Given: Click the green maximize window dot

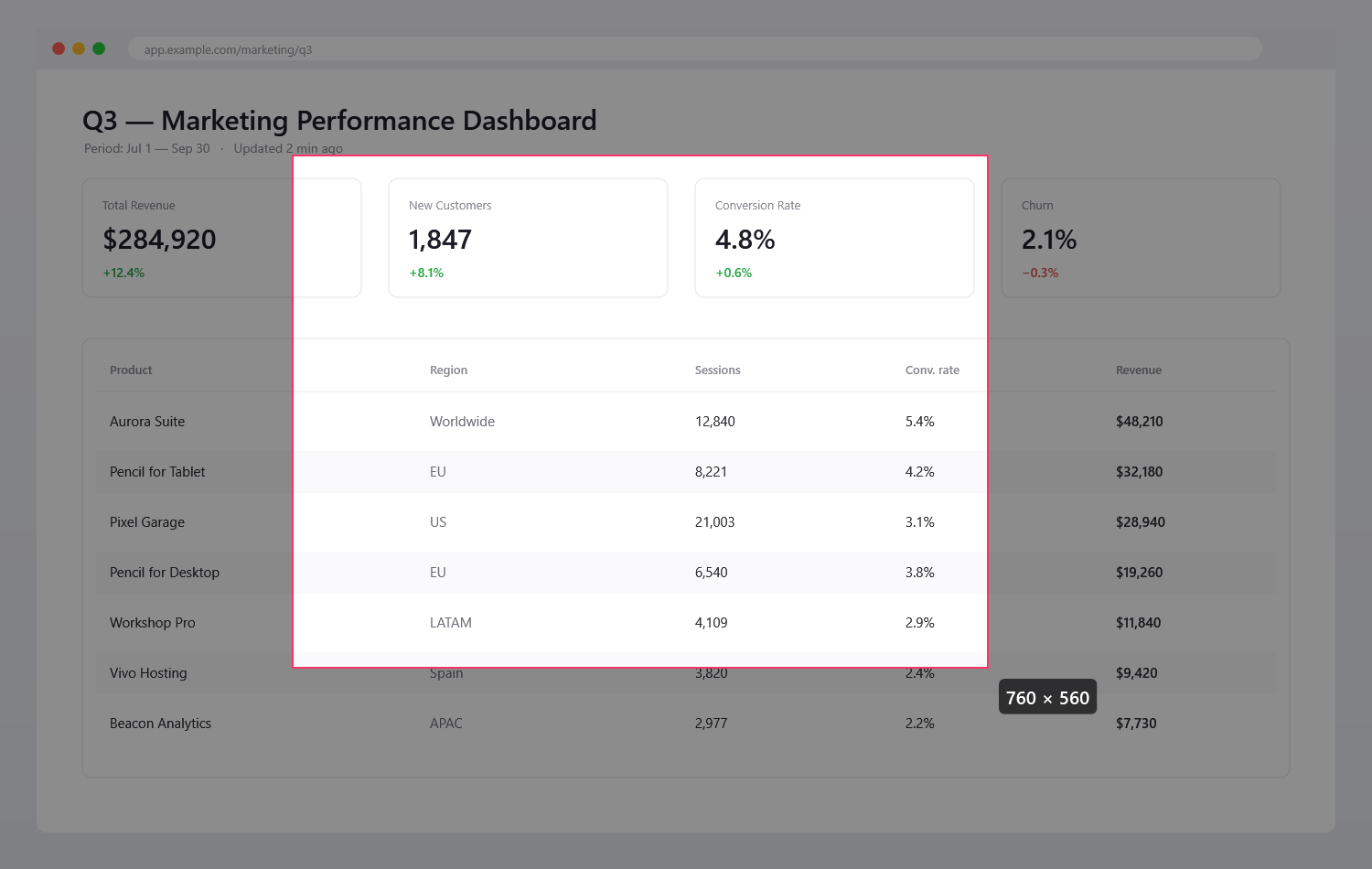Looking at the screenshot, I should pos(99,48).
